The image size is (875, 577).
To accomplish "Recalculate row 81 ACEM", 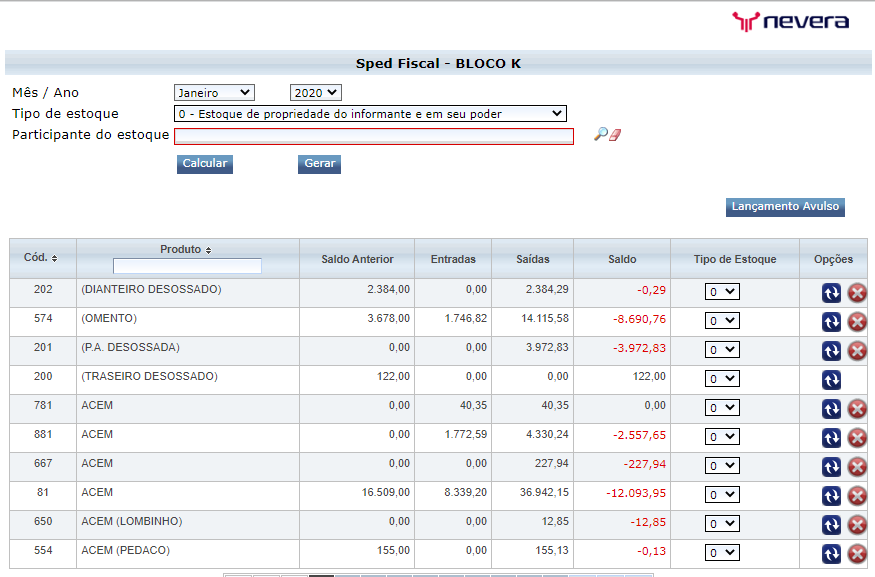I will click(x=831, y=496).
